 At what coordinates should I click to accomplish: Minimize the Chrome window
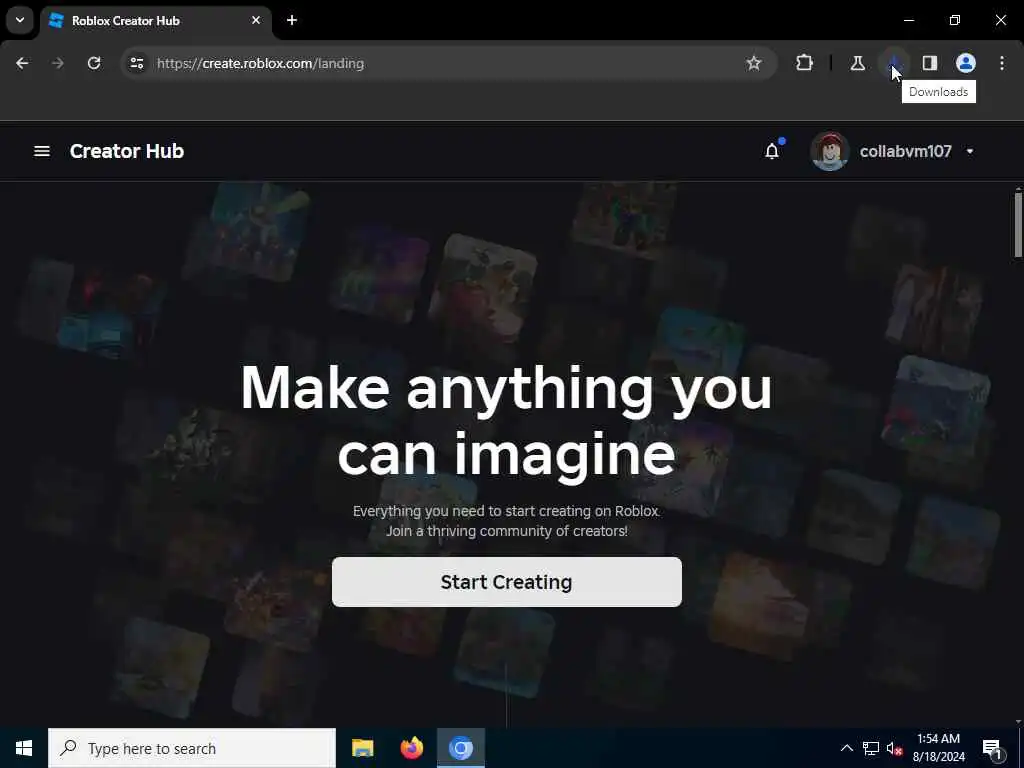(909, 20)
